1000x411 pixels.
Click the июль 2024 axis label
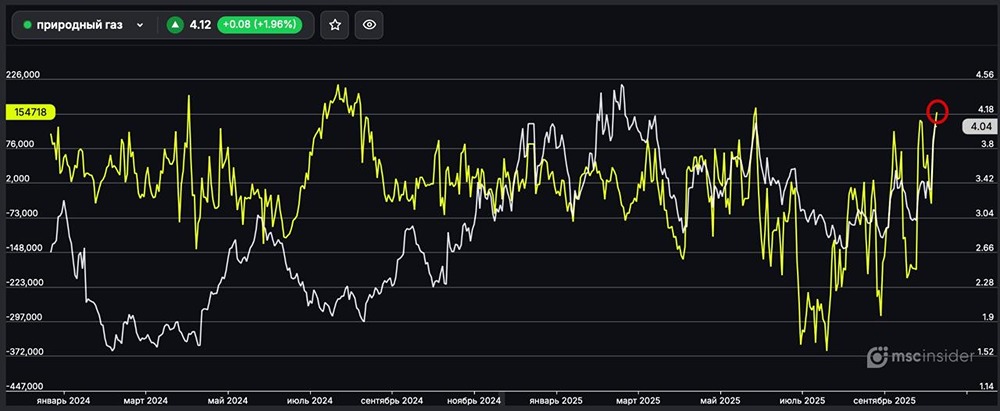point(309,400)
